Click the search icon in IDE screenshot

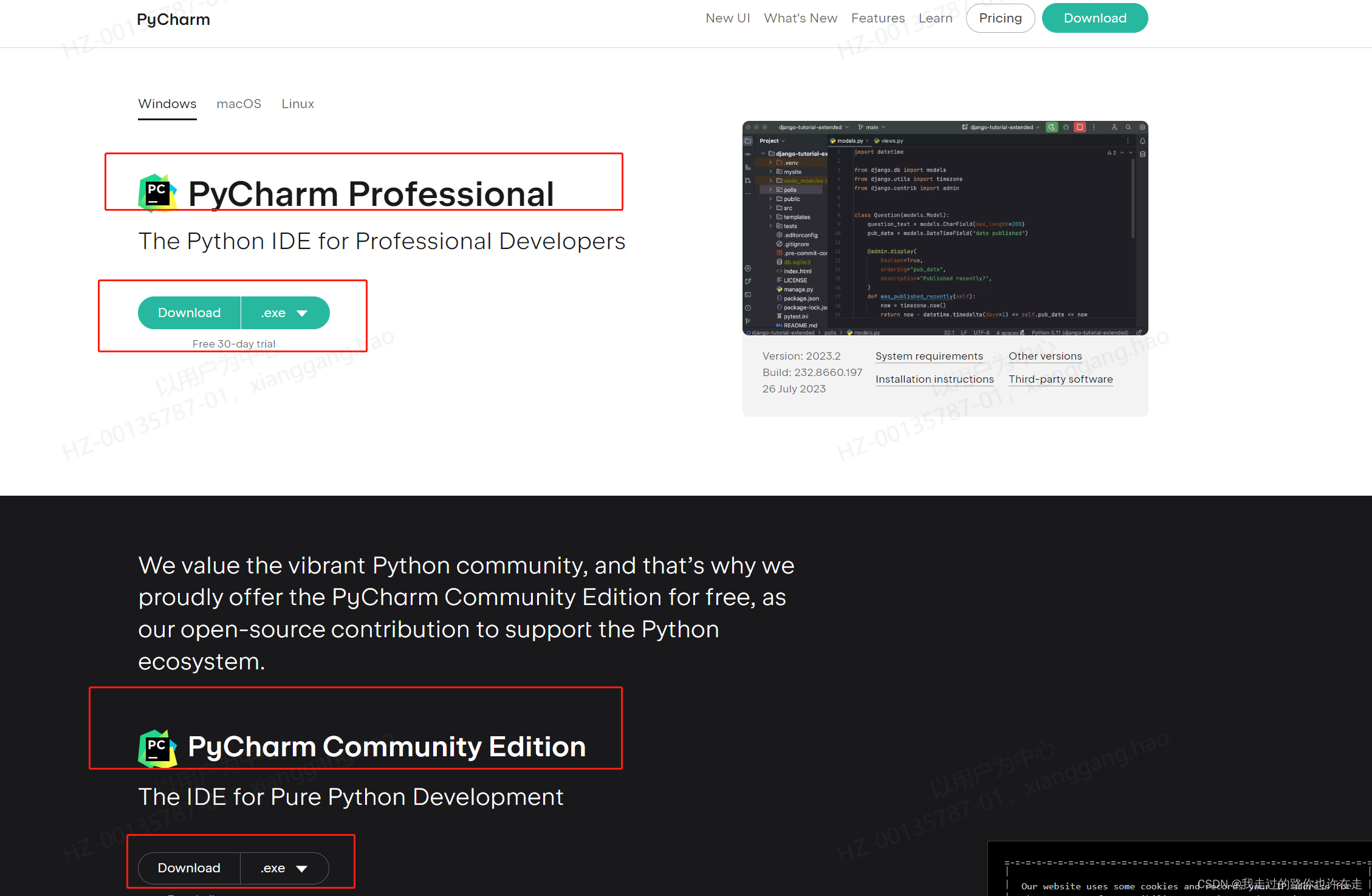[x=1128, y=127]
